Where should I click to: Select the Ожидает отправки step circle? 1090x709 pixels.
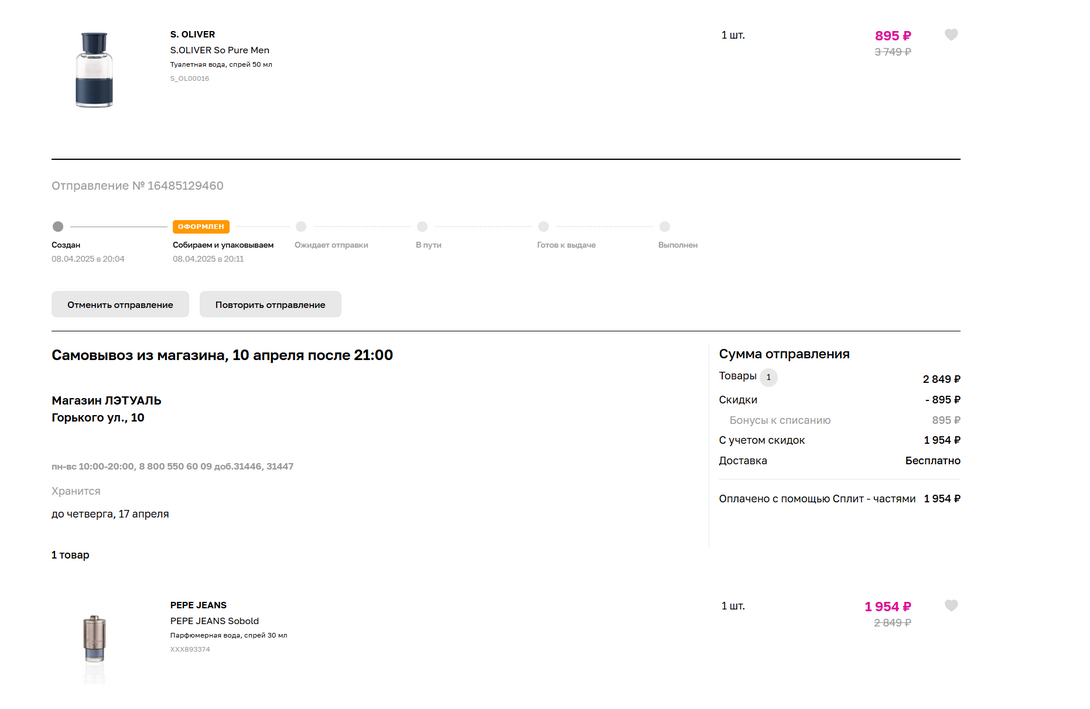click(x=301, y=227)
